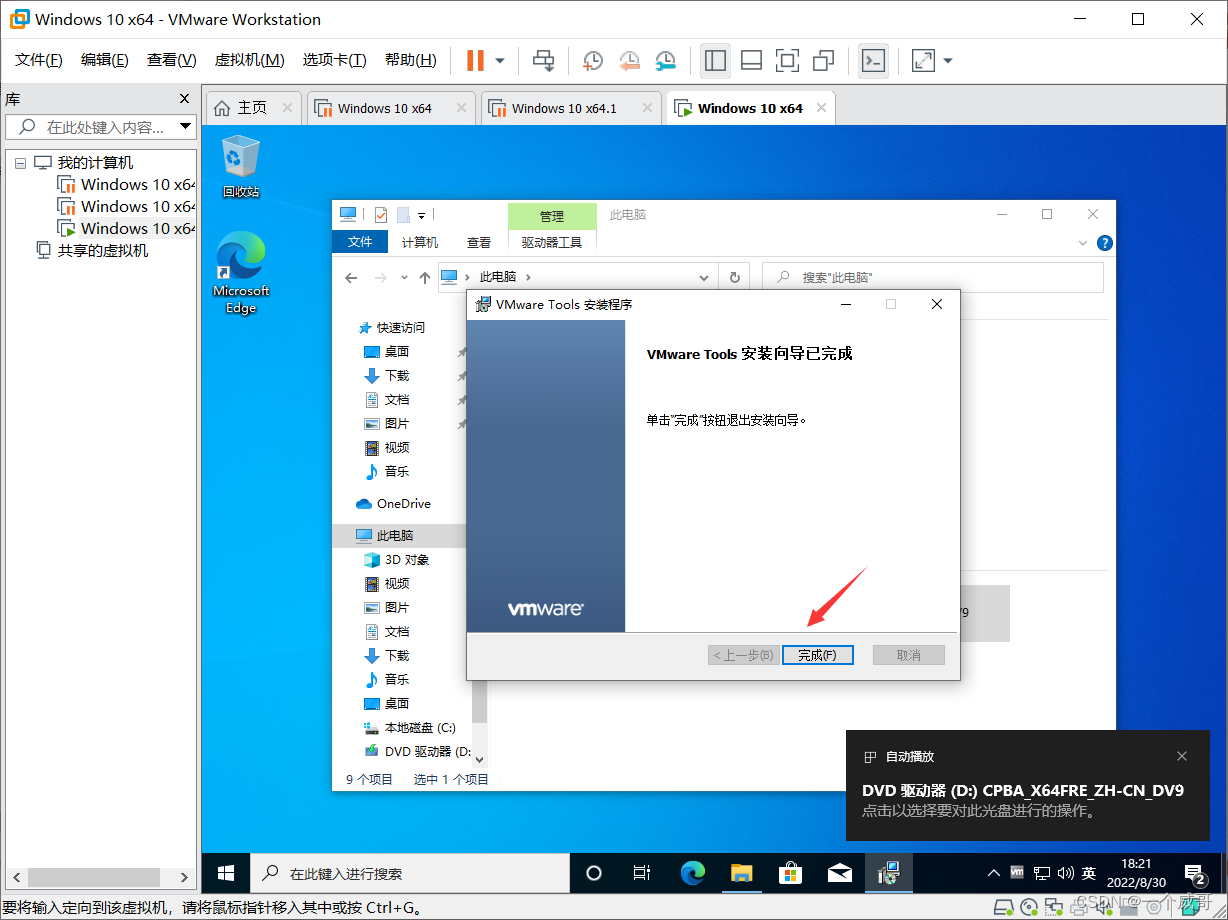
Task: Click Explorer back navigation arrow
Action: tap(351, 278)
